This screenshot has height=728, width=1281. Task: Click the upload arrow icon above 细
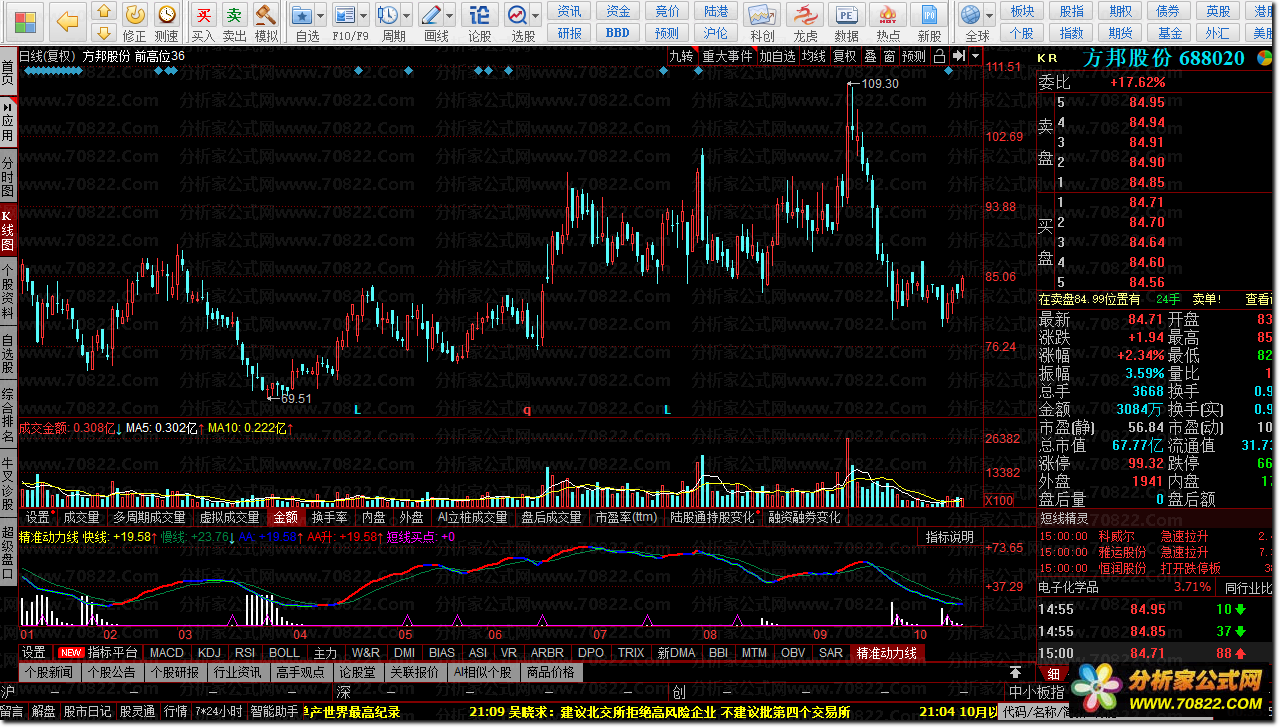tap(1016, 673)
